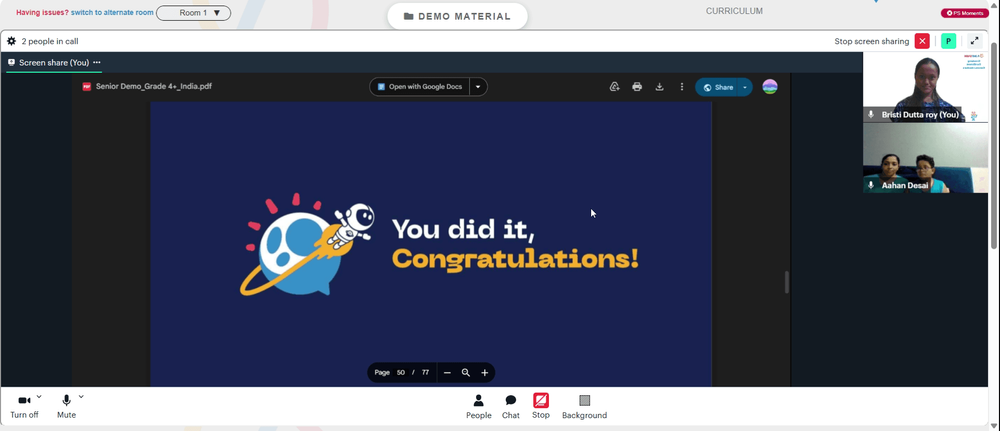The height and width of the screenshot is (431, 1000).
Task: Click the PDF file icon next to filename
Action: point(87,87)
